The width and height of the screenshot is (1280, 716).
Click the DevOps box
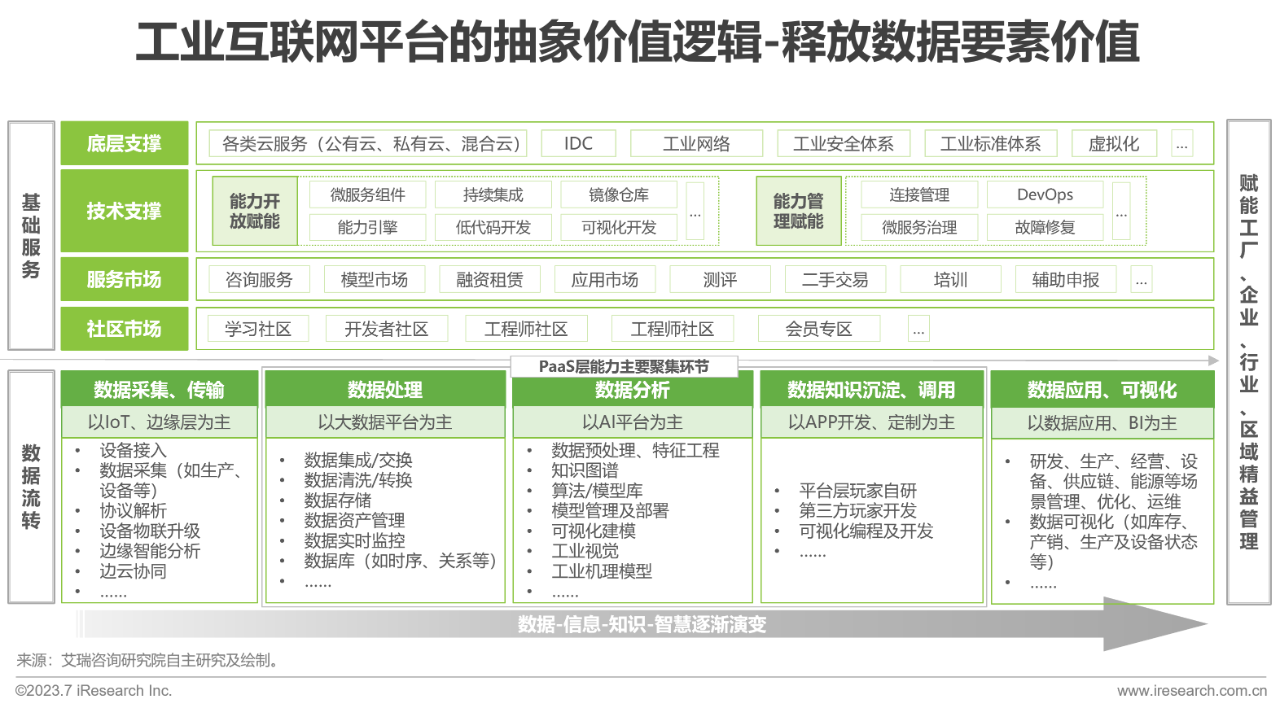(x=1045, y=195)
